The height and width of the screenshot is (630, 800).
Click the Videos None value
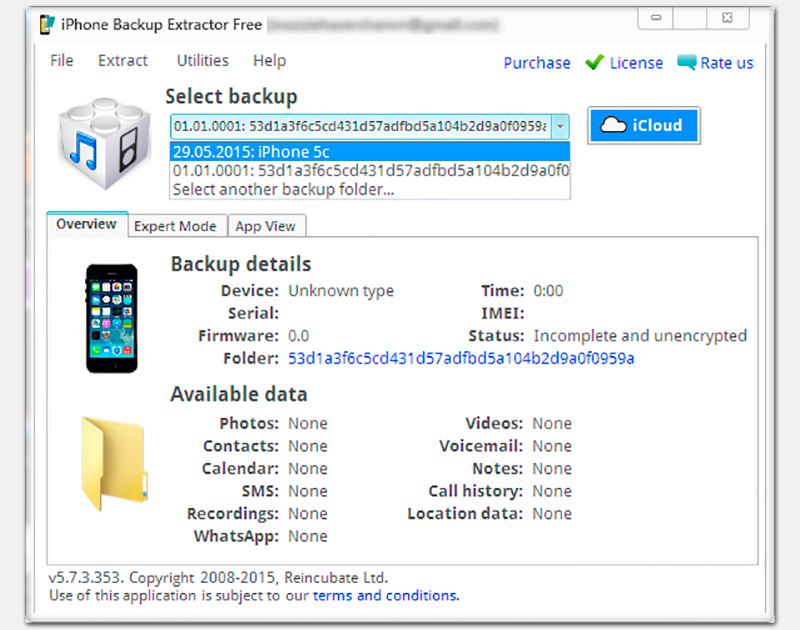[x=552, y=423]
